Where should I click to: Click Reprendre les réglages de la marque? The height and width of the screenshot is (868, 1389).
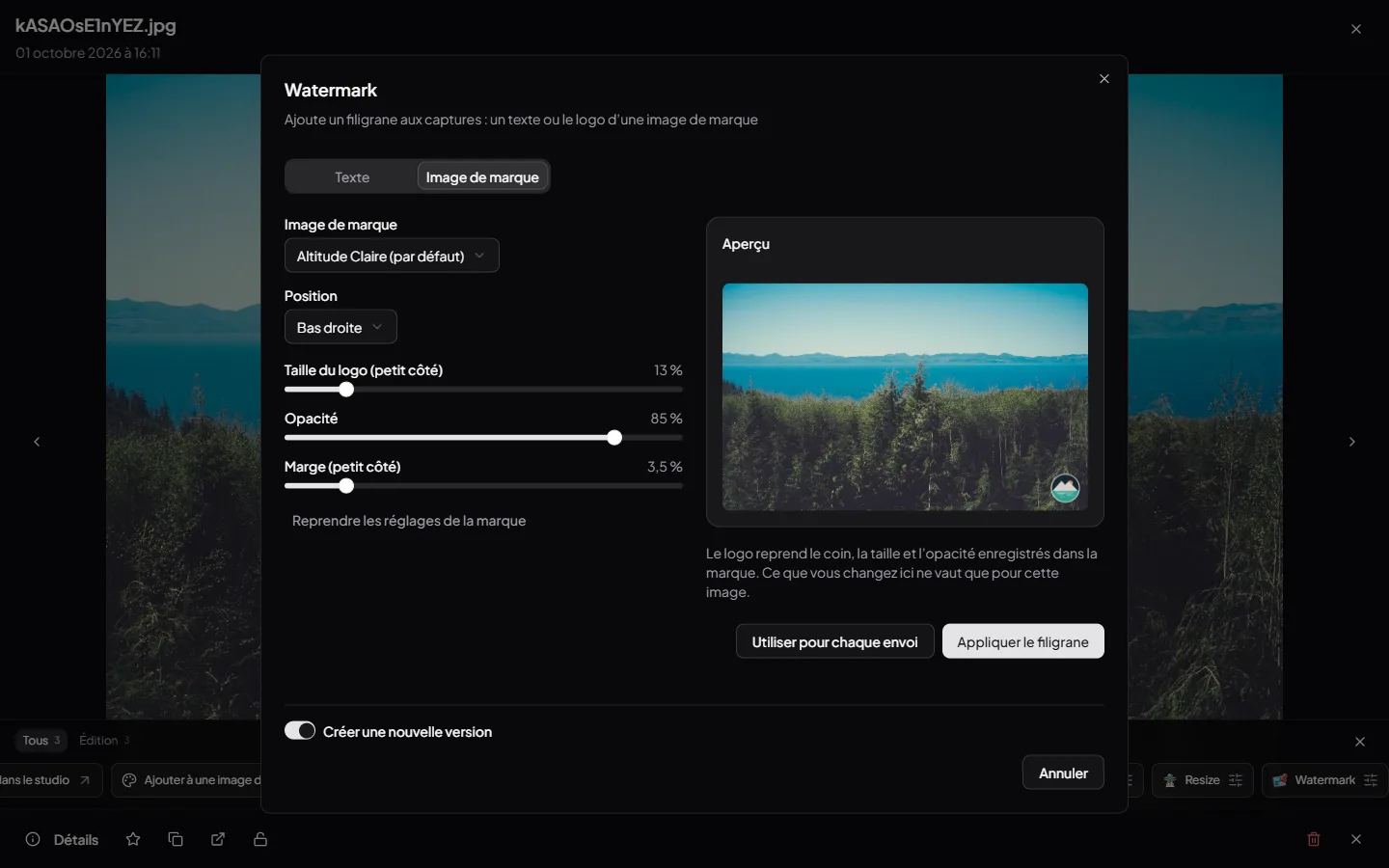(x=409, y=521)
